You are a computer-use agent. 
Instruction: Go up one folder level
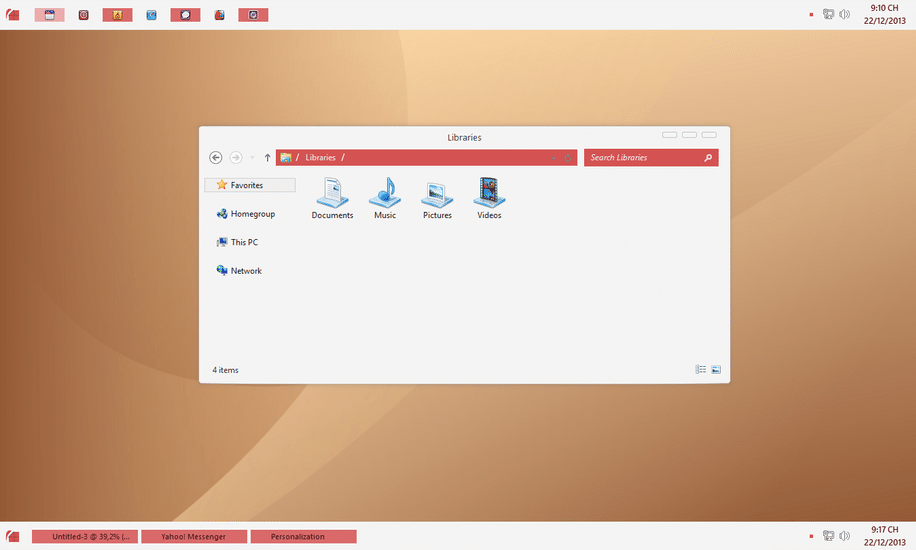pos(267,158)
